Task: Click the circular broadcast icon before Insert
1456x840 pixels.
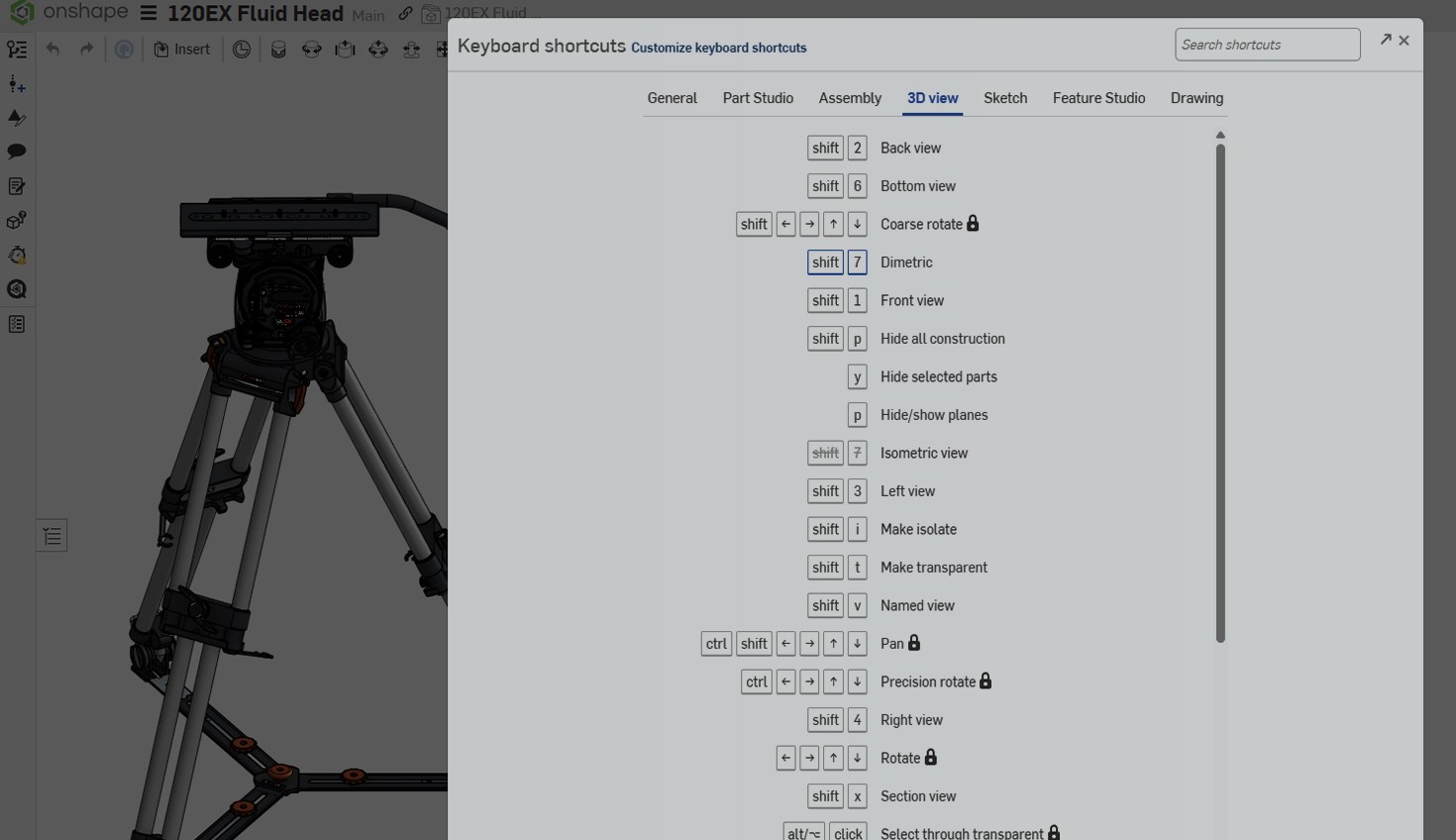Action: [x=124, y=50]
